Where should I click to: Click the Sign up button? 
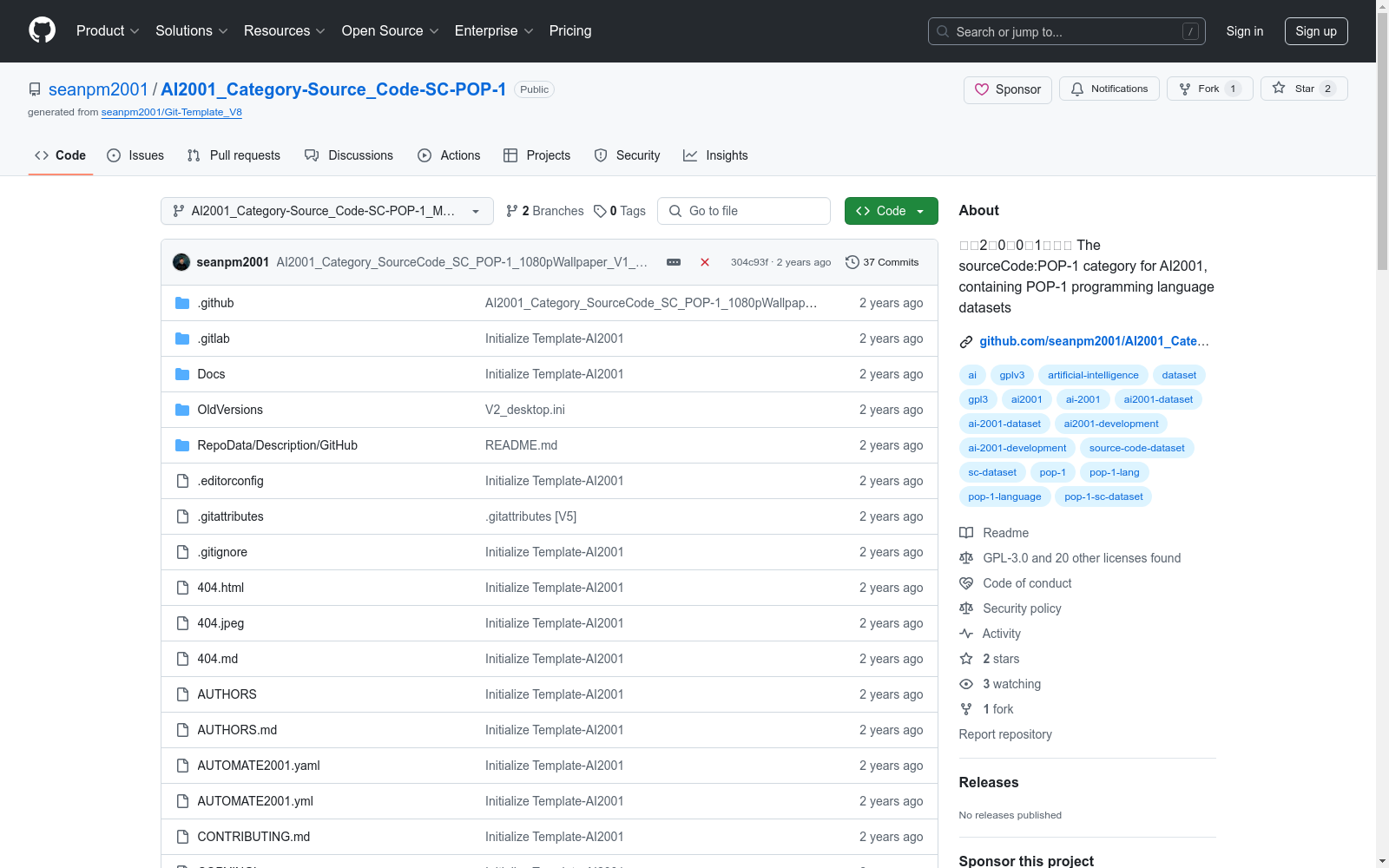(1316, 31)
